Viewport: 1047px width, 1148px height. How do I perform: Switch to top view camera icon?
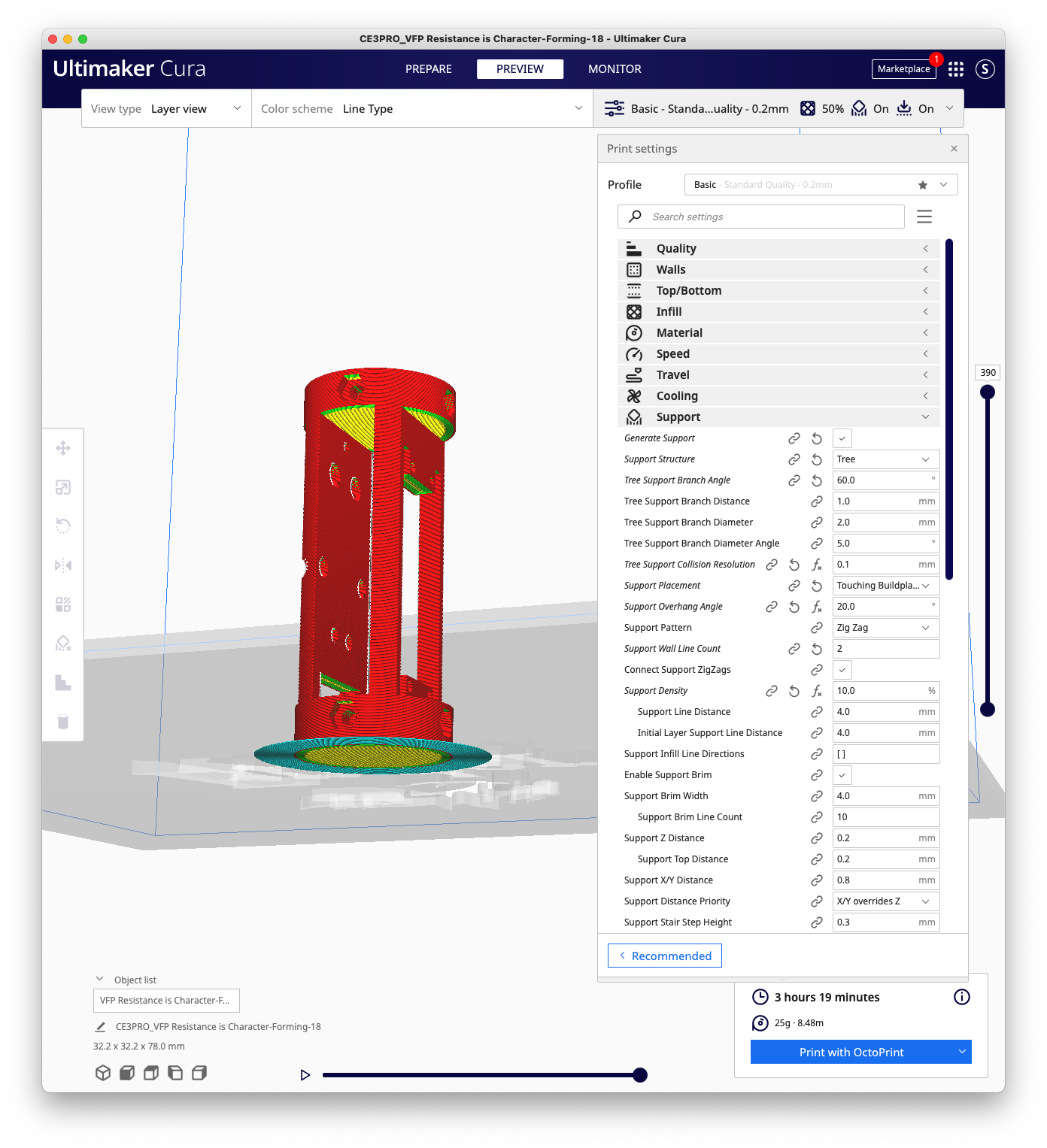151,1073
